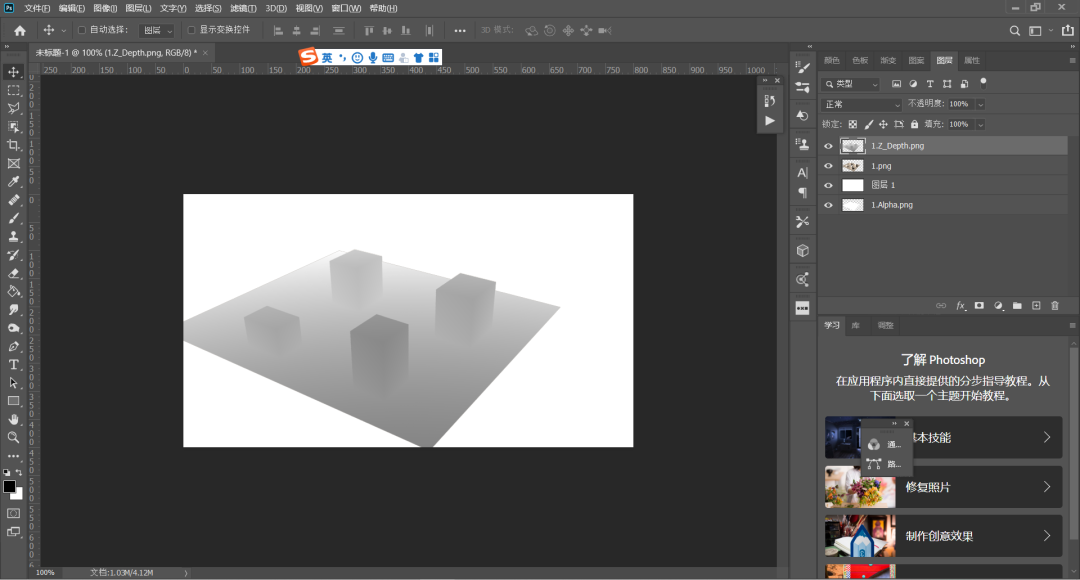Open the layer filter type dropdown

click(x=851, y=84)
